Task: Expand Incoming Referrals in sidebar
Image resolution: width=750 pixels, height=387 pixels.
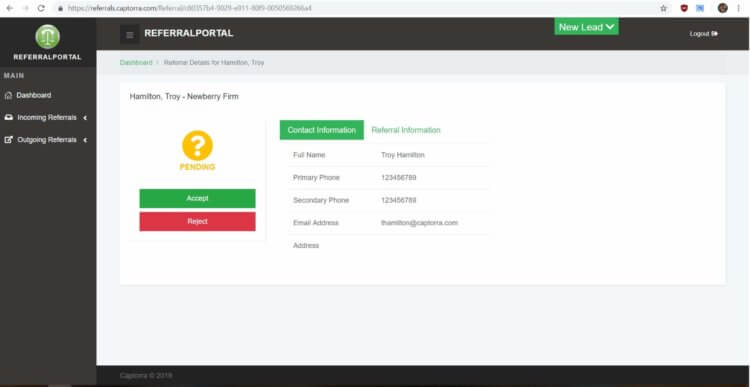Action: point(46,118)
